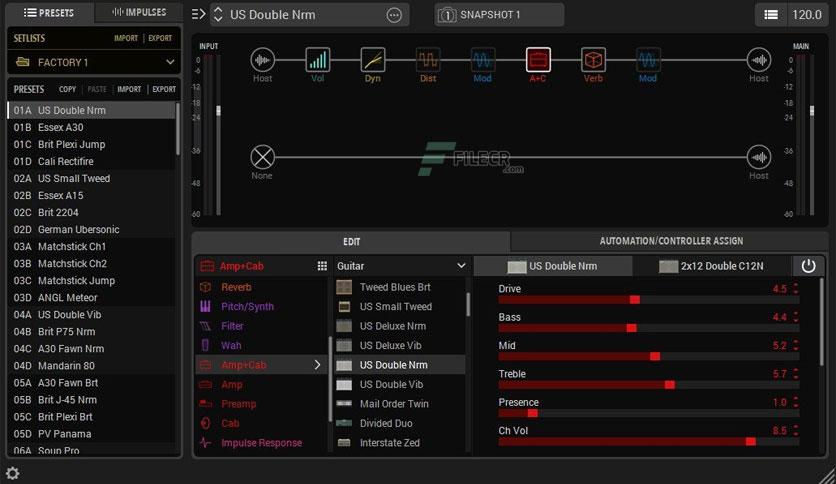Click the None input block on lower path
836x484 pixels.
[x=262, y=157]
